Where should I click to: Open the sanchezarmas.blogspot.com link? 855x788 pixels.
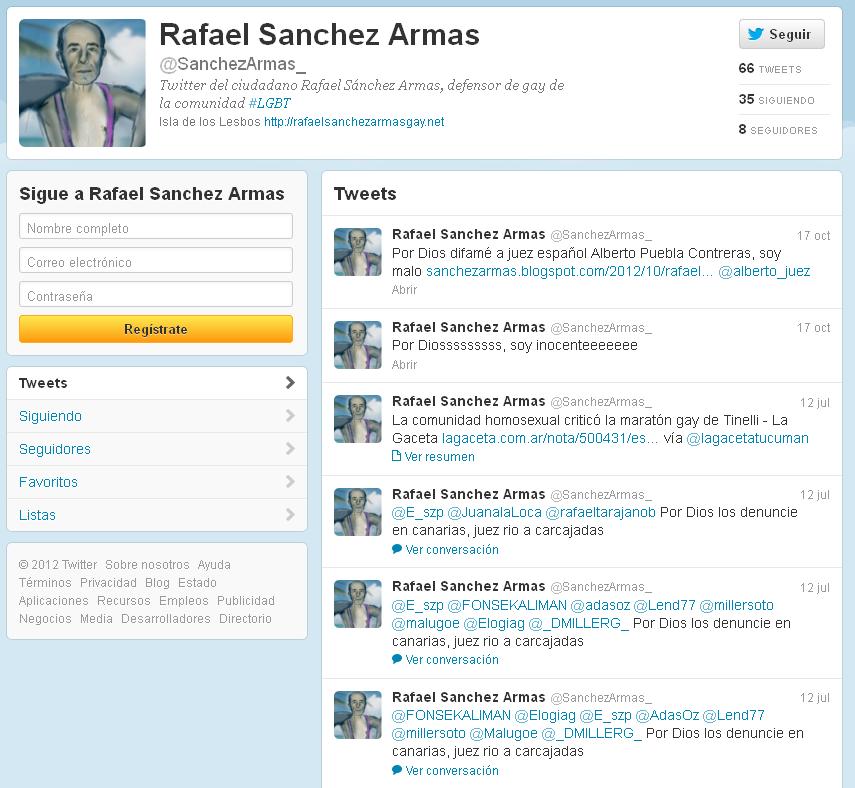click(569, 272)
